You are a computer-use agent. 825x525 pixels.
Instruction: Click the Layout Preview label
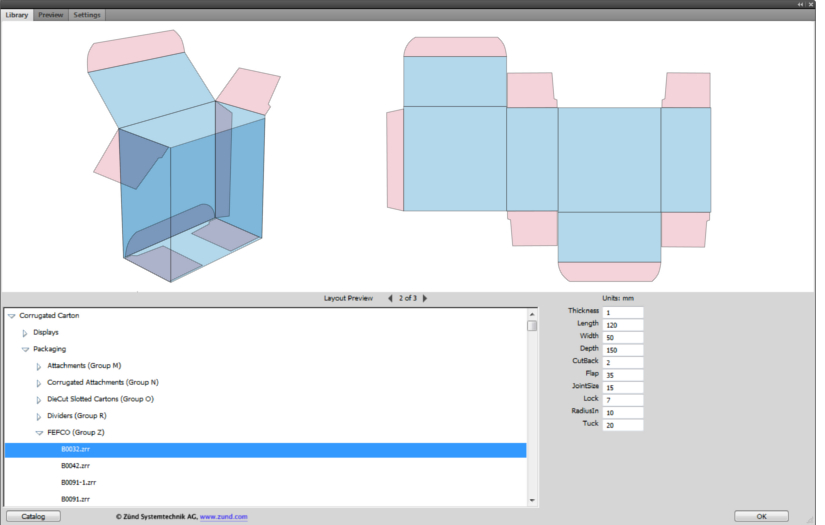coord(348,298)
